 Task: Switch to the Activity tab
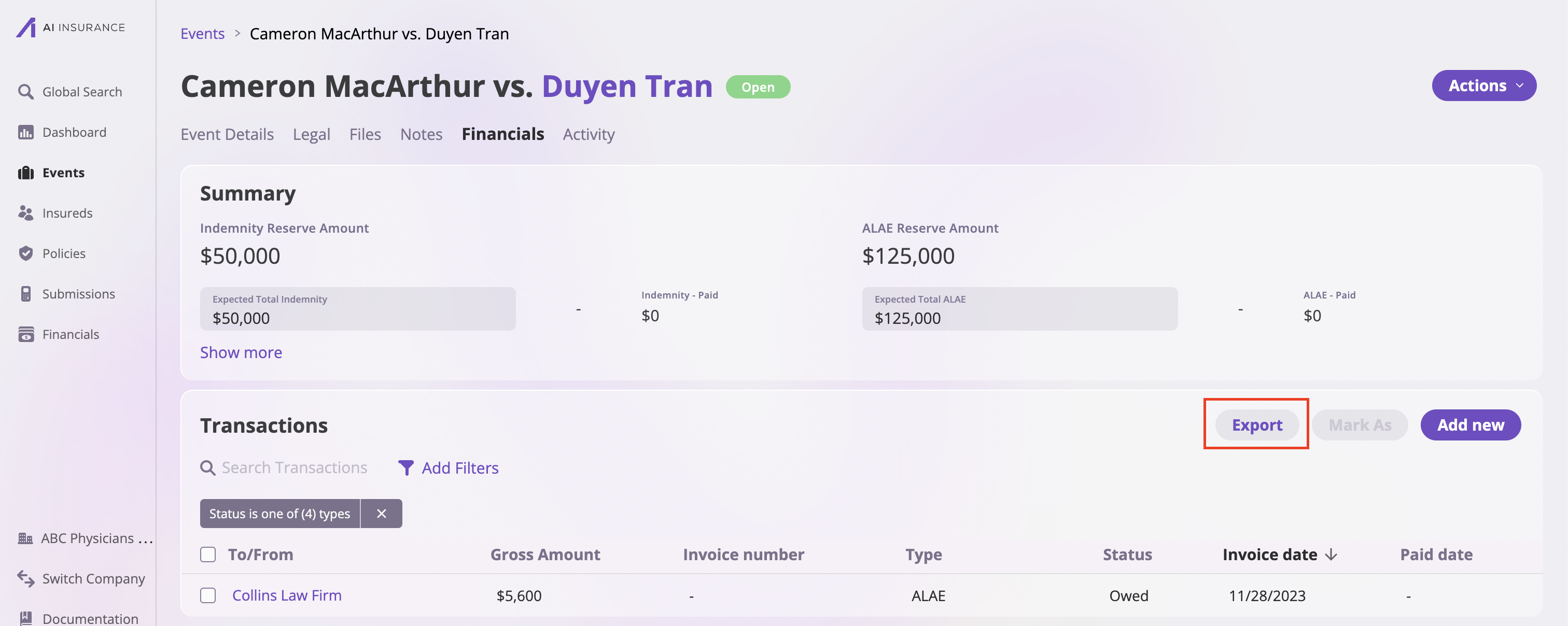click(589, 134)
